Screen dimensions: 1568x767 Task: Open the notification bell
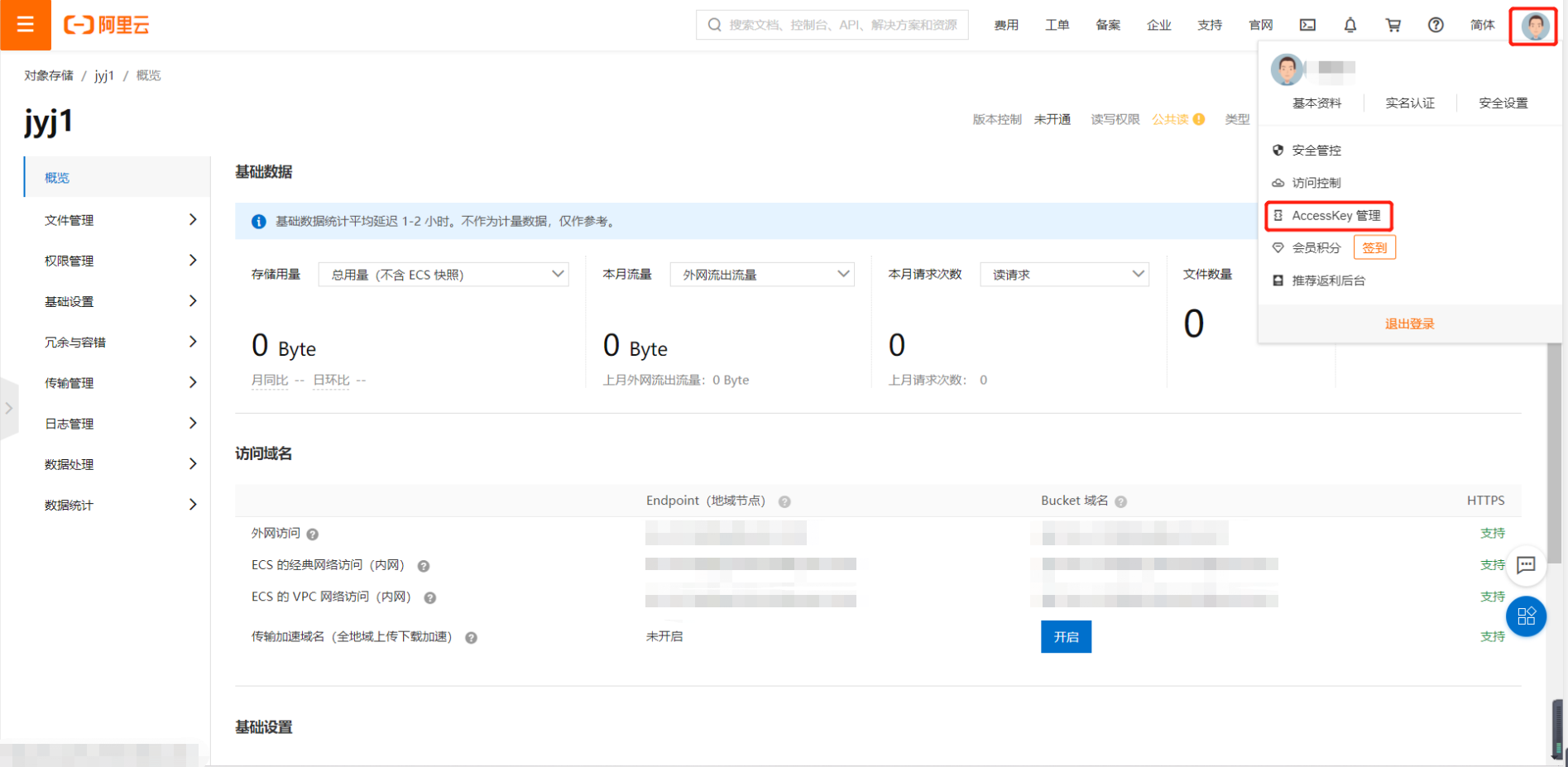pyautogui.click(x=1350, y=25)
